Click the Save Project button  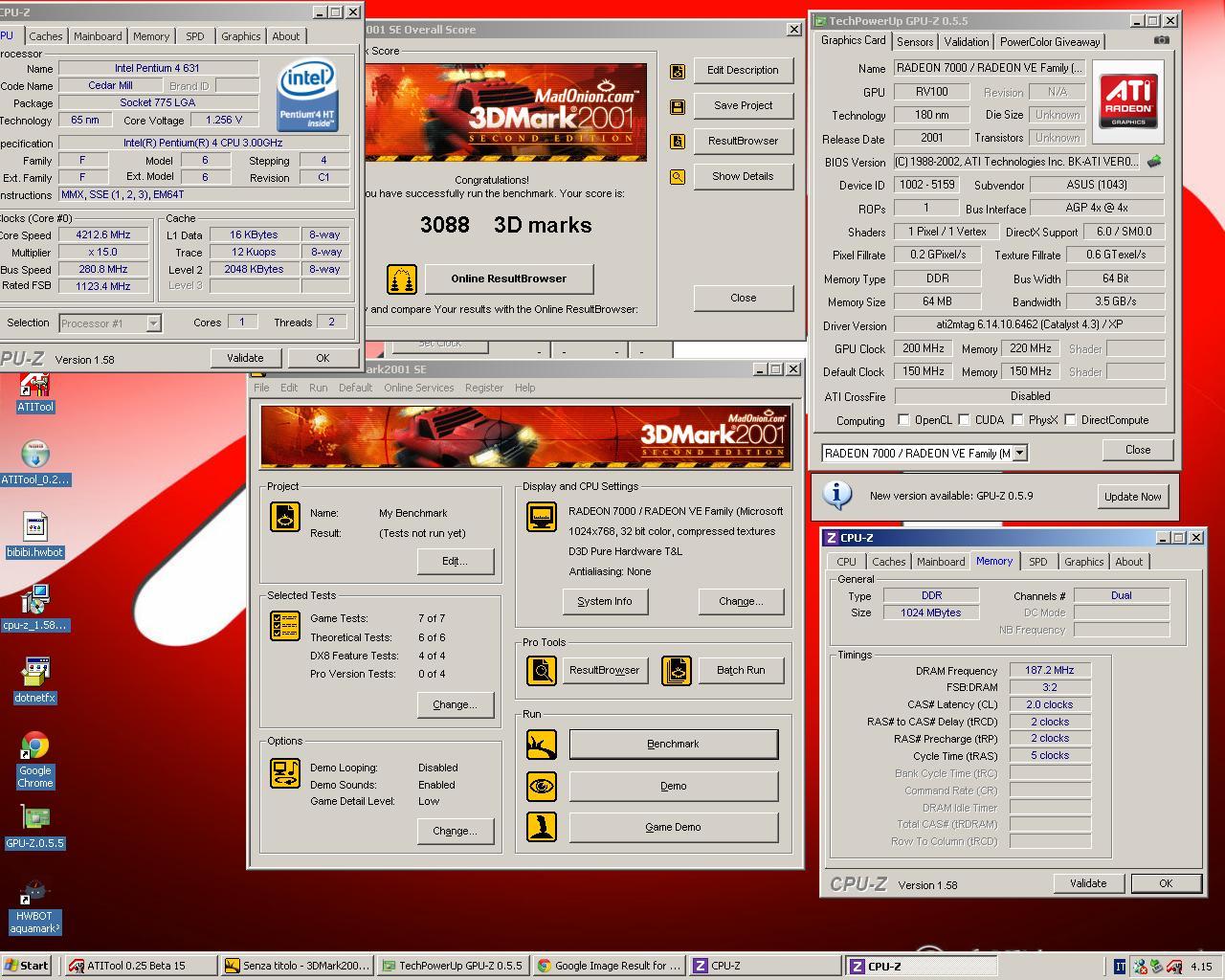(743, 105)
